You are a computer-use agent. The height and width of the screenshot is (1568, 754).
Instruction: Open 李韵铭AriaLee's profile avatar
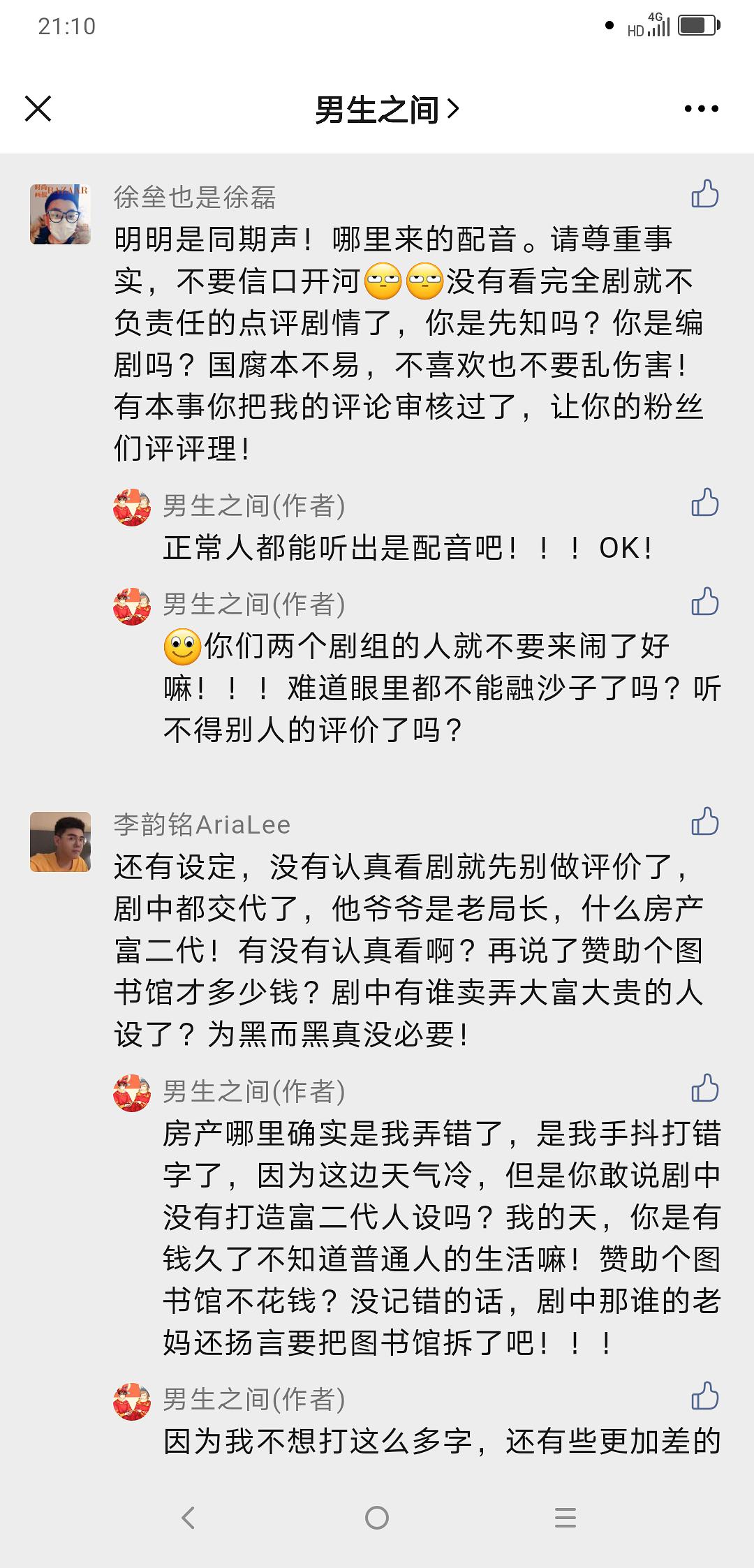[60, 842]
